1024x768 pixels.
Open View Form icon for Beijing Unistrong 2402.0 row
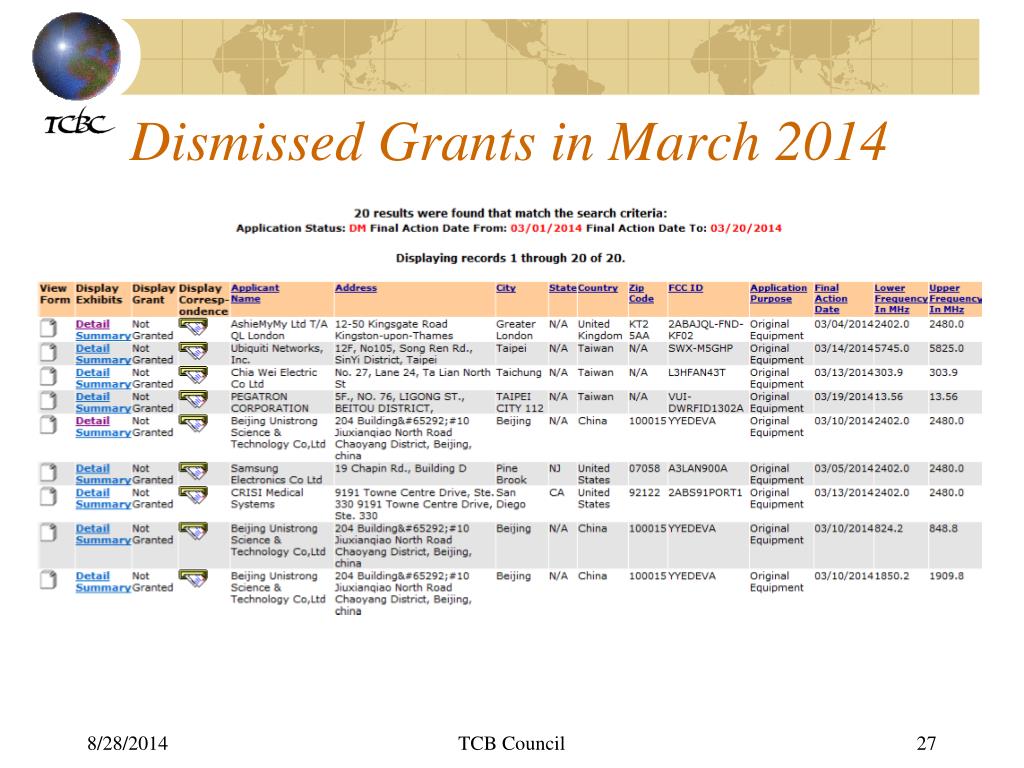click(48, 424)
